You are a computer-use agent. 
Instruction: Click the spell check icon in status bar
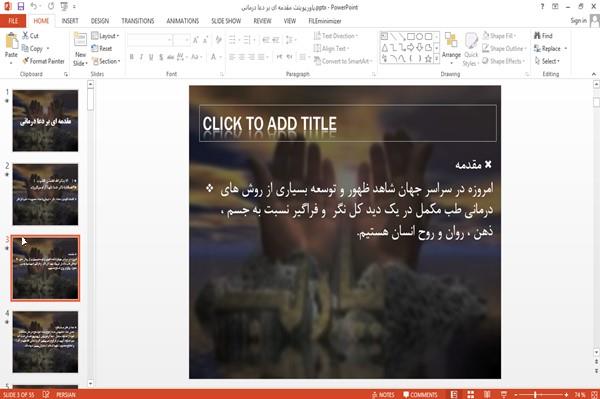click(x=46, y=394)
